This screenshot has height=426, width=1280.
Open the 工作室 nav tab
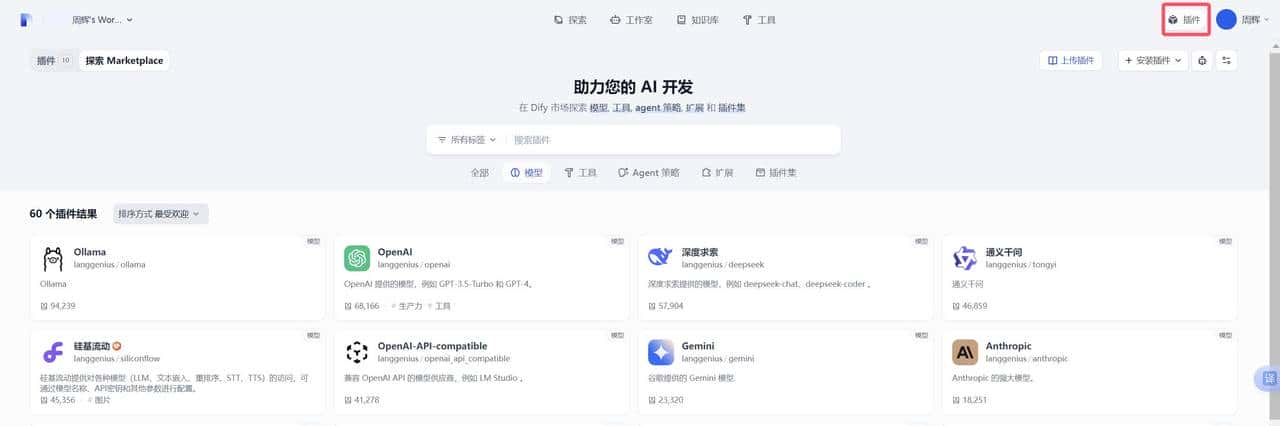tap(632, 20)
